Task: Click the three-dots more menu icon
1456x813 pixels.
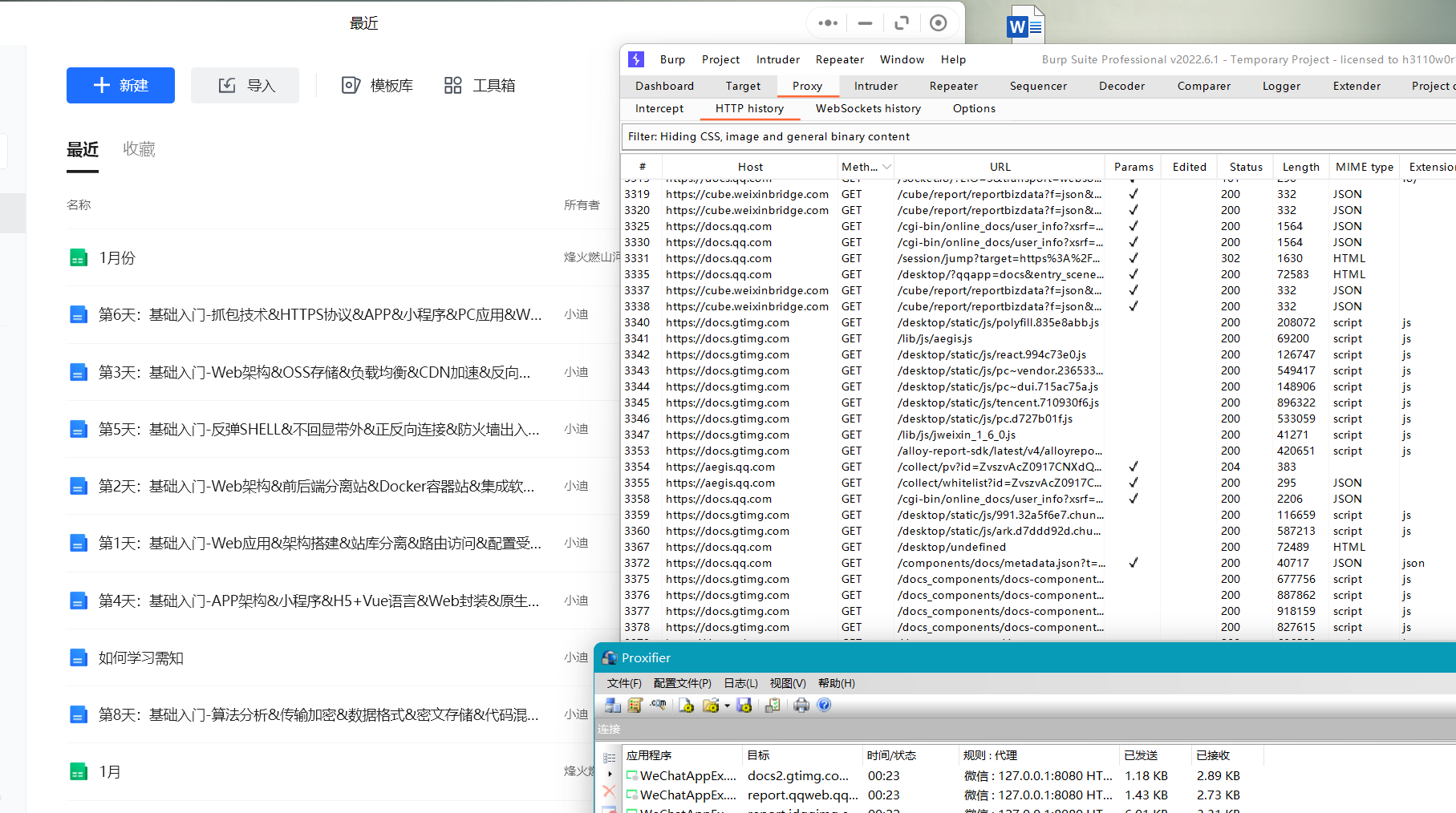Action: coord(828,23)
